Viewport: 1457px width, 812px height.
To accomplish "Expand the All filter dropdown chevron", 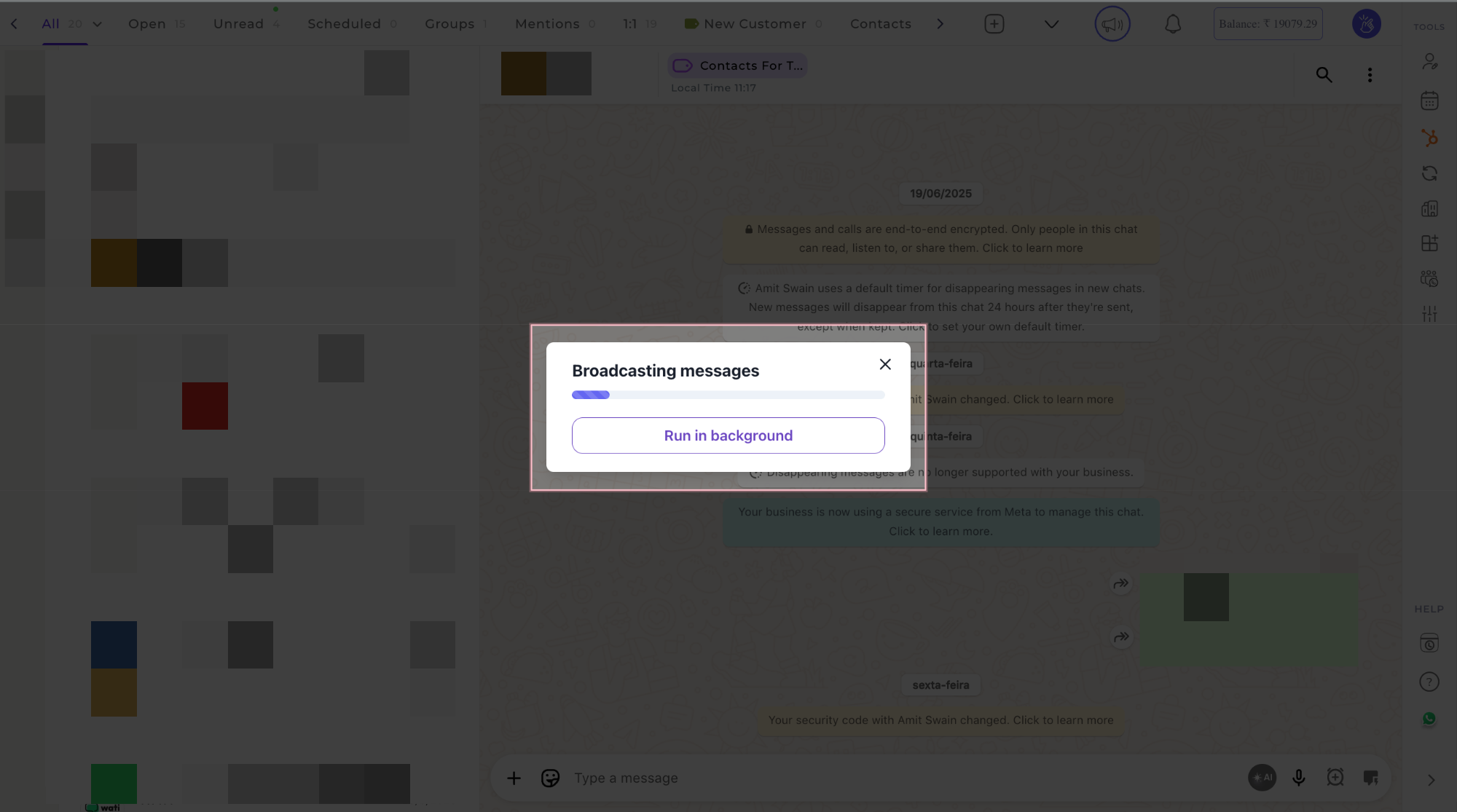I will point(95,23).
